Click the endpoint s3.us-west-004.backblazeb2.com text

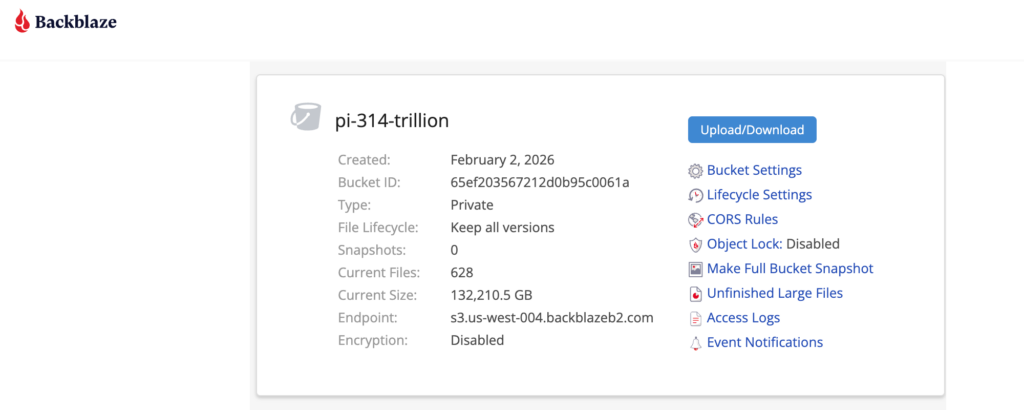pyautogui.click(x=552, y=318)
